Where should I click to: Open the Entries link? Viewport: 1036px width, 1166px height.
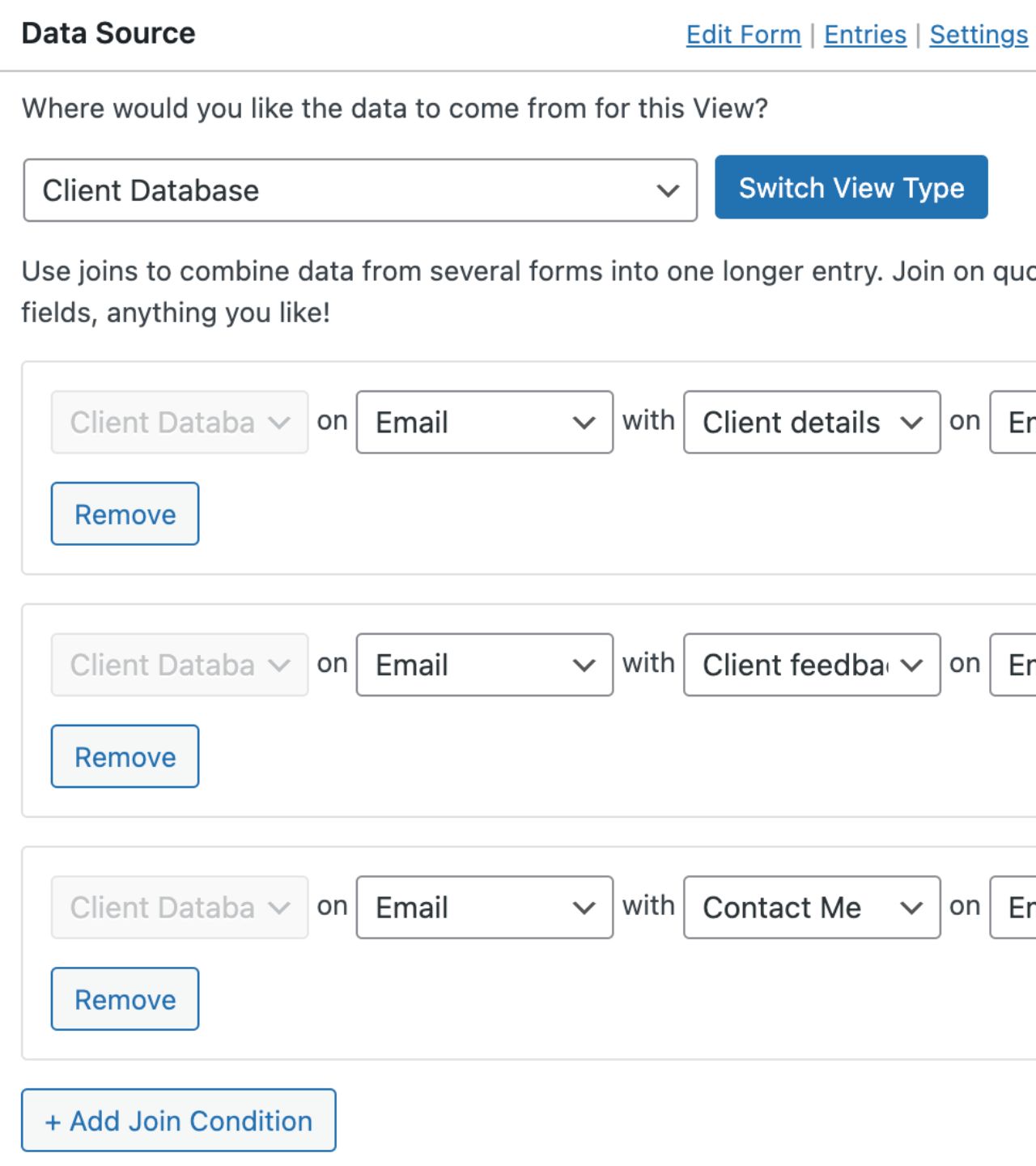pyautogui.click(x=864, y=34)
